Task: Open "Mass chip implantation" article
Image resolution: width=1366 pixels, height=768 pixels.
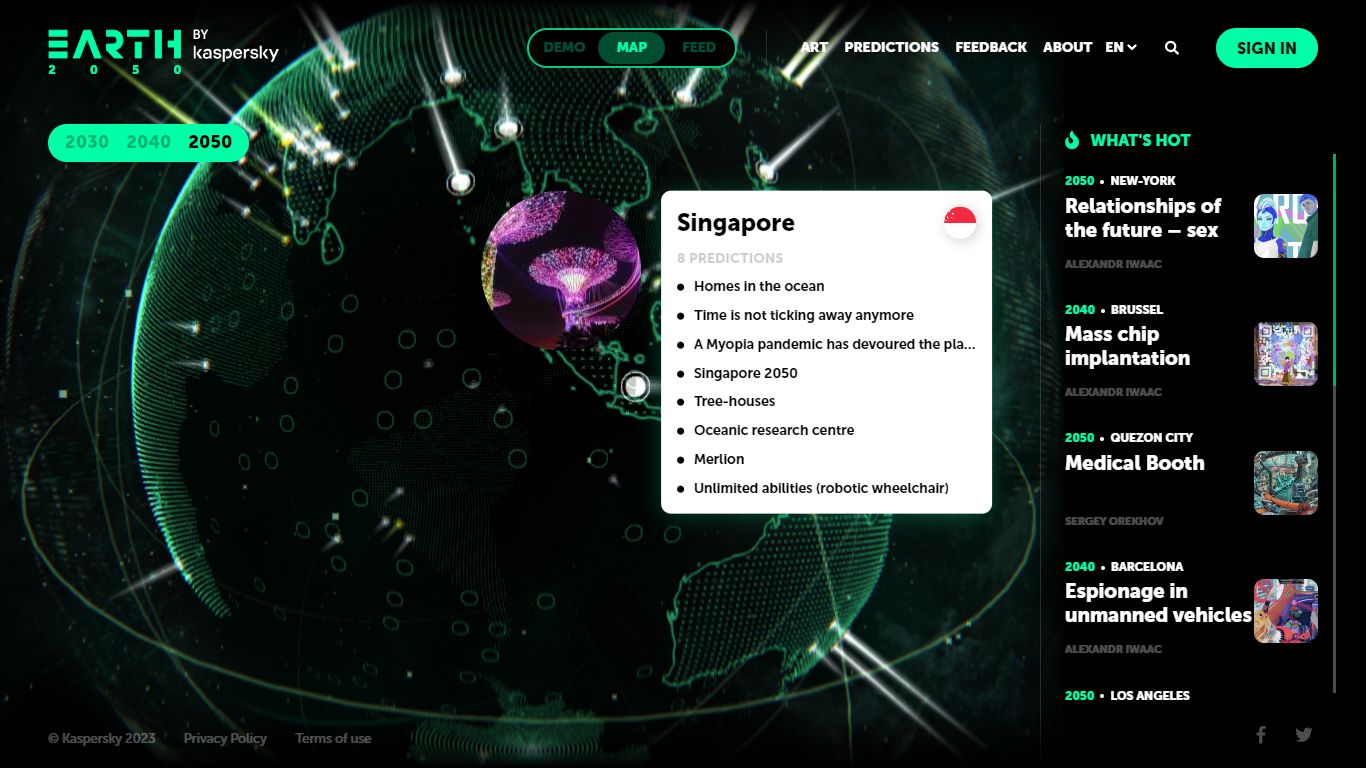Action: pyautogui.click(x=1127, y=346)
